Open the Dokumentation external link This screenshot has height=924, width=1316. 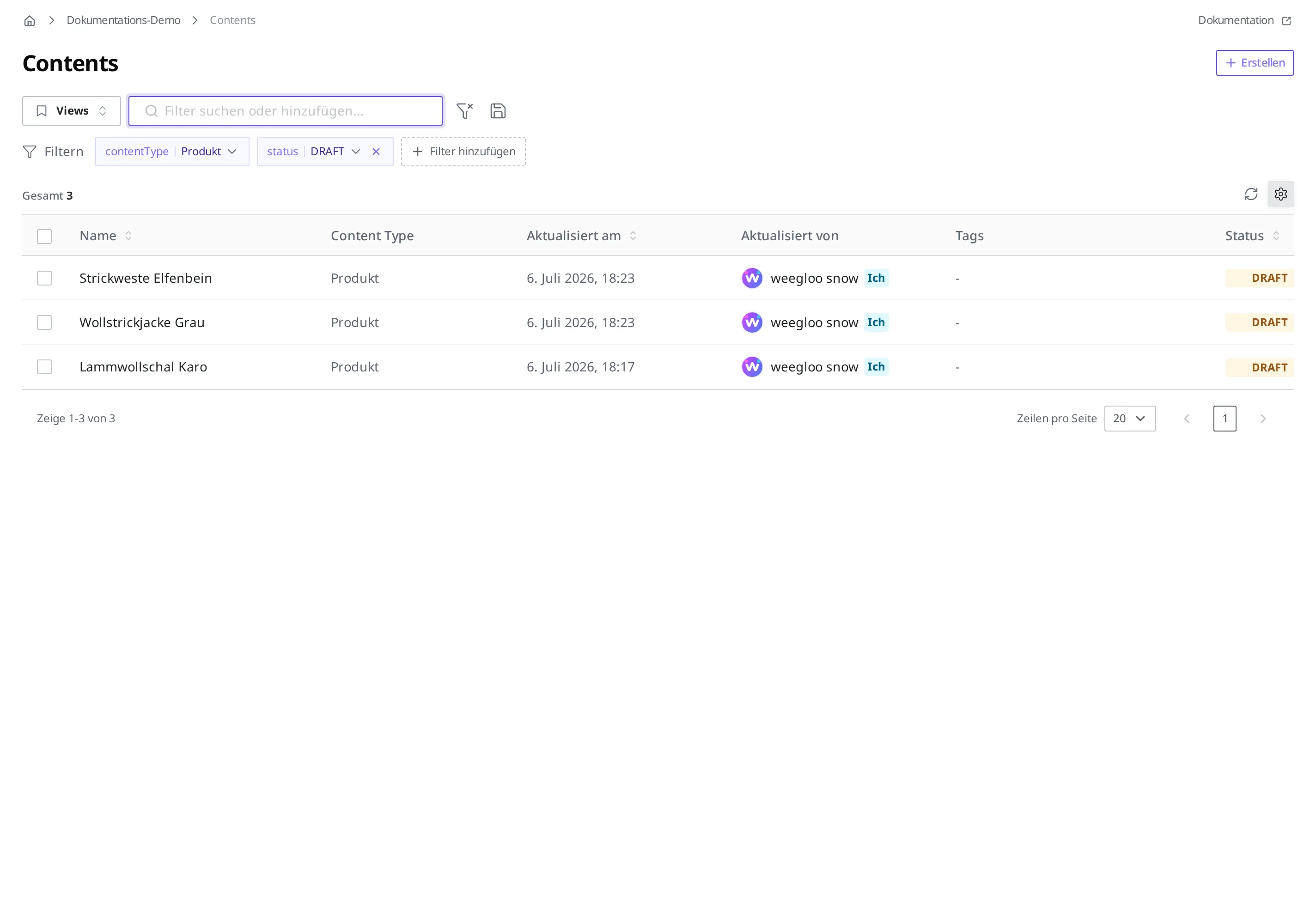coord(1244,20)
